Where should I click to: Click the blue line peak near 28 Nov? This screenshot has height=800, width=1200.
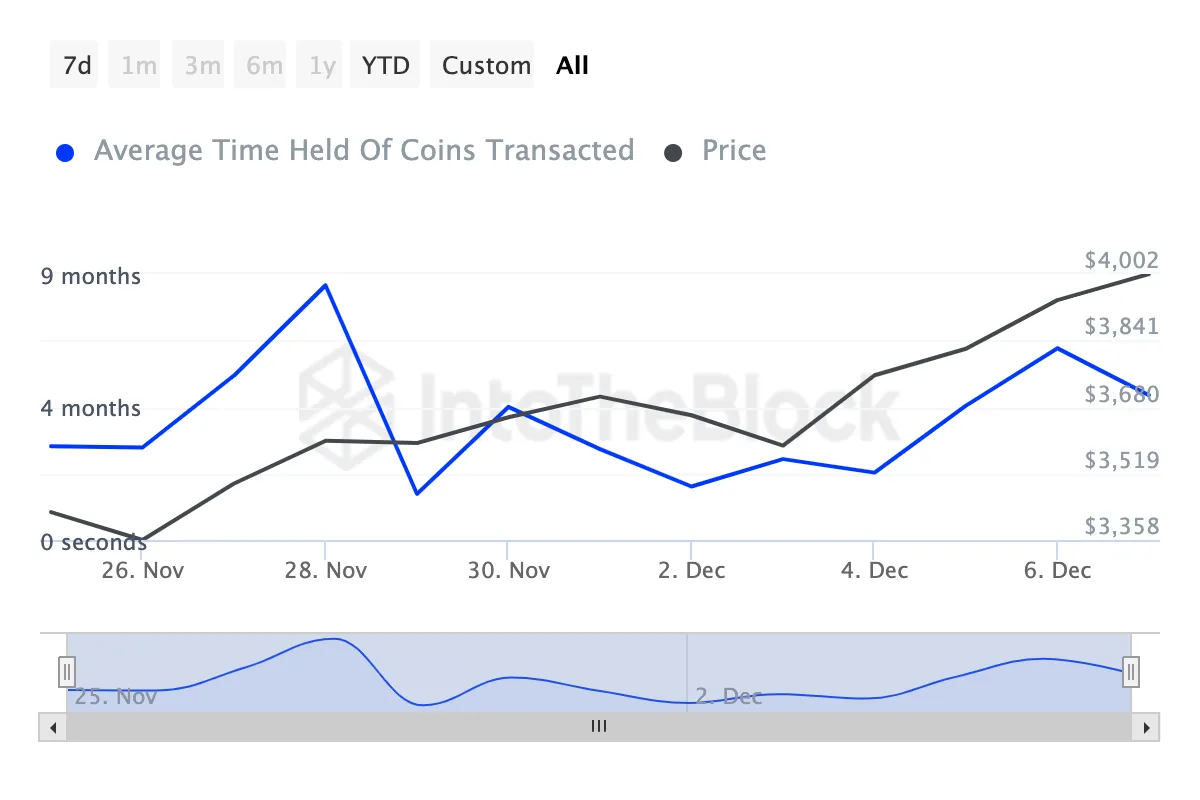point(325,285)
